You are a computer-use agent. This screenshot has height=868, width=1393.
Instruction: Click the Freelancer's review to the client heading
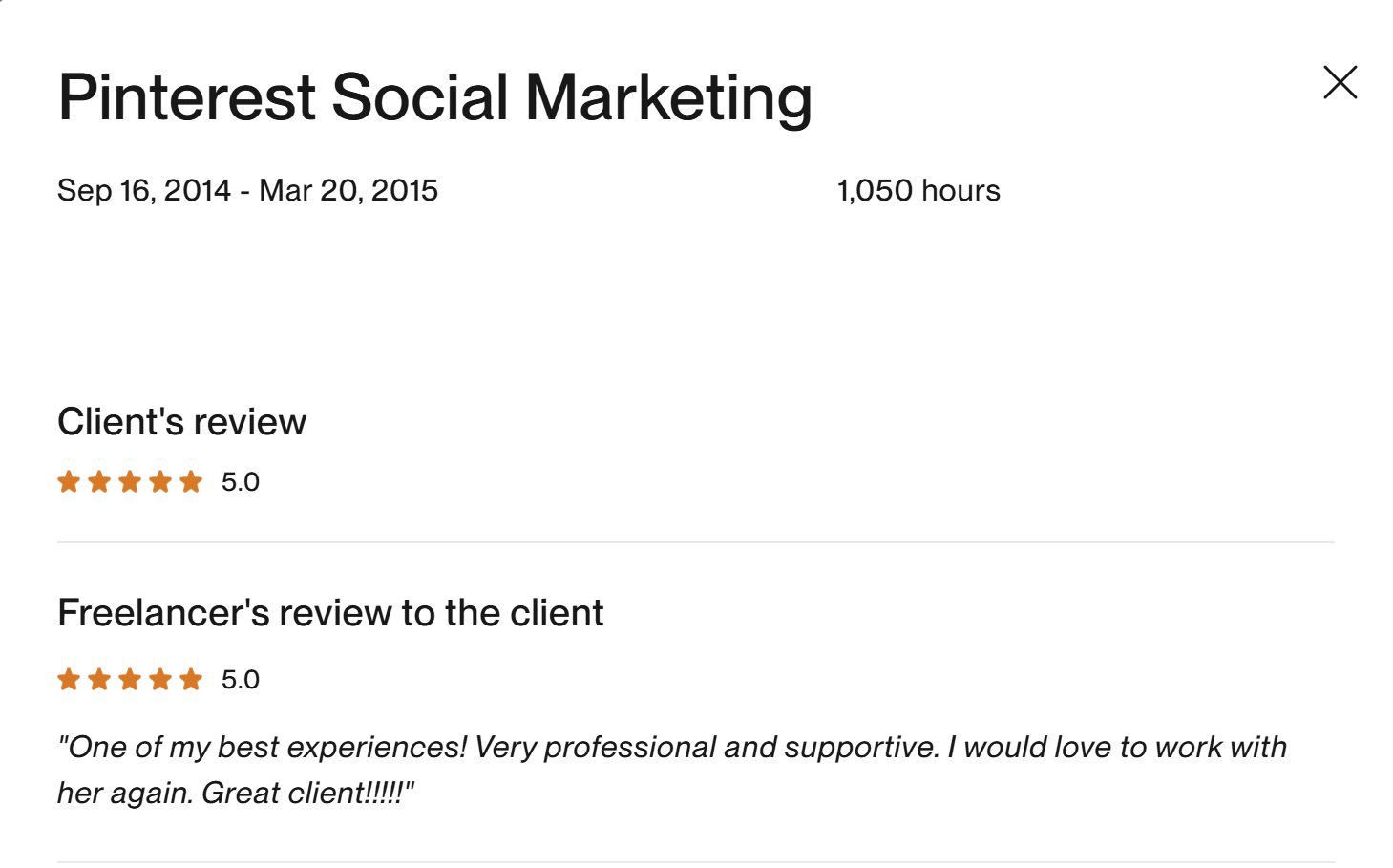(330, 613)
